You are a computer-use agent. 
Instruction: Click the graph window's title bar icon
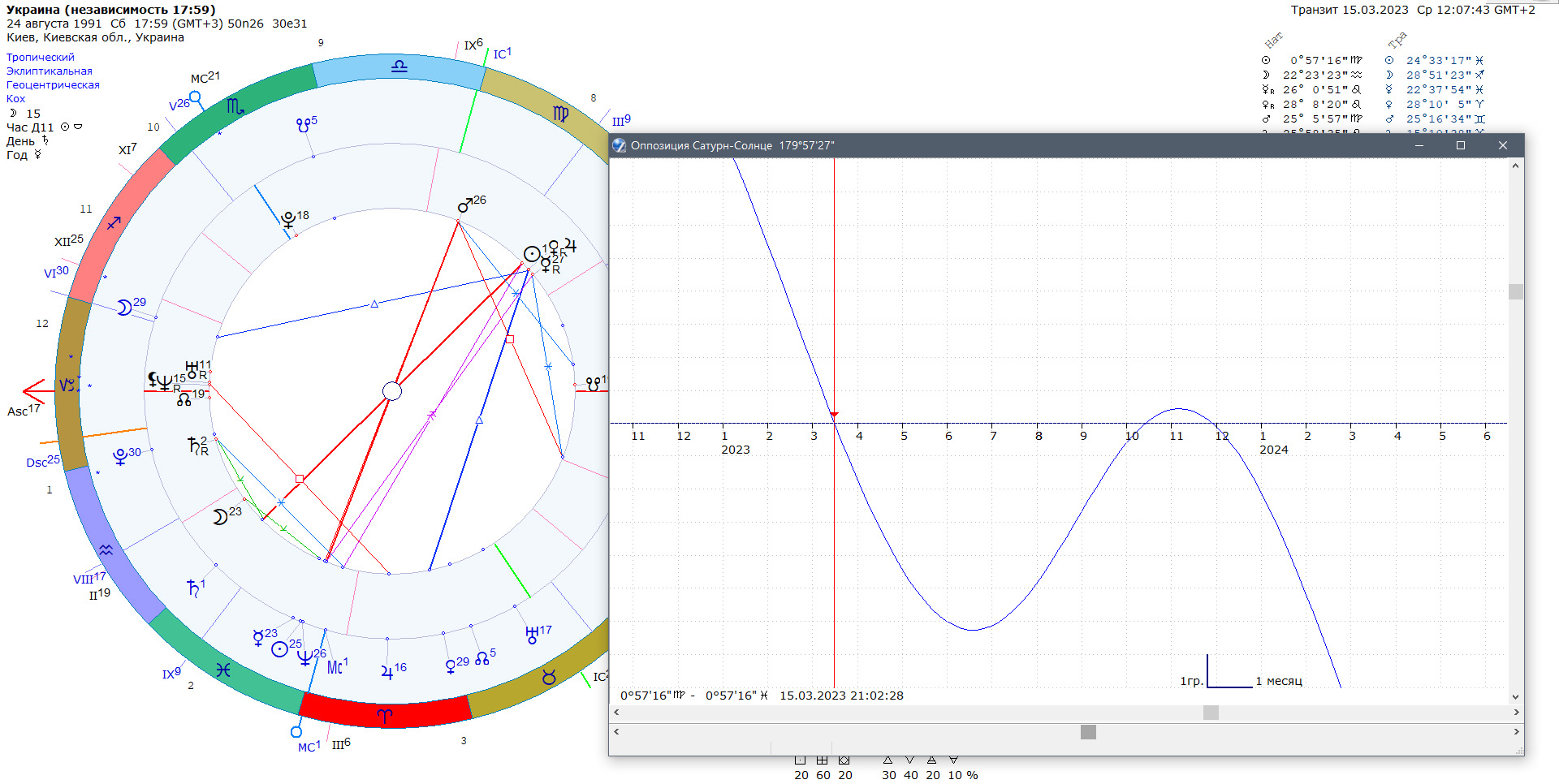click(620, 145)
